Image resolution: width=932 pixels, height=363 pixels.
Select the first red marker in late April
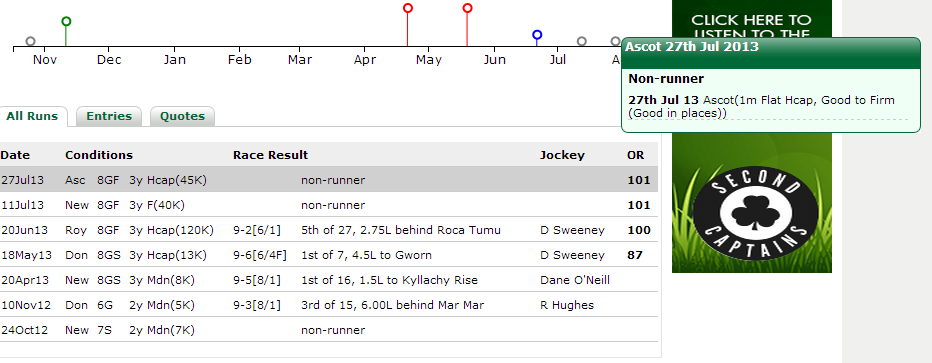pos(408,8)
